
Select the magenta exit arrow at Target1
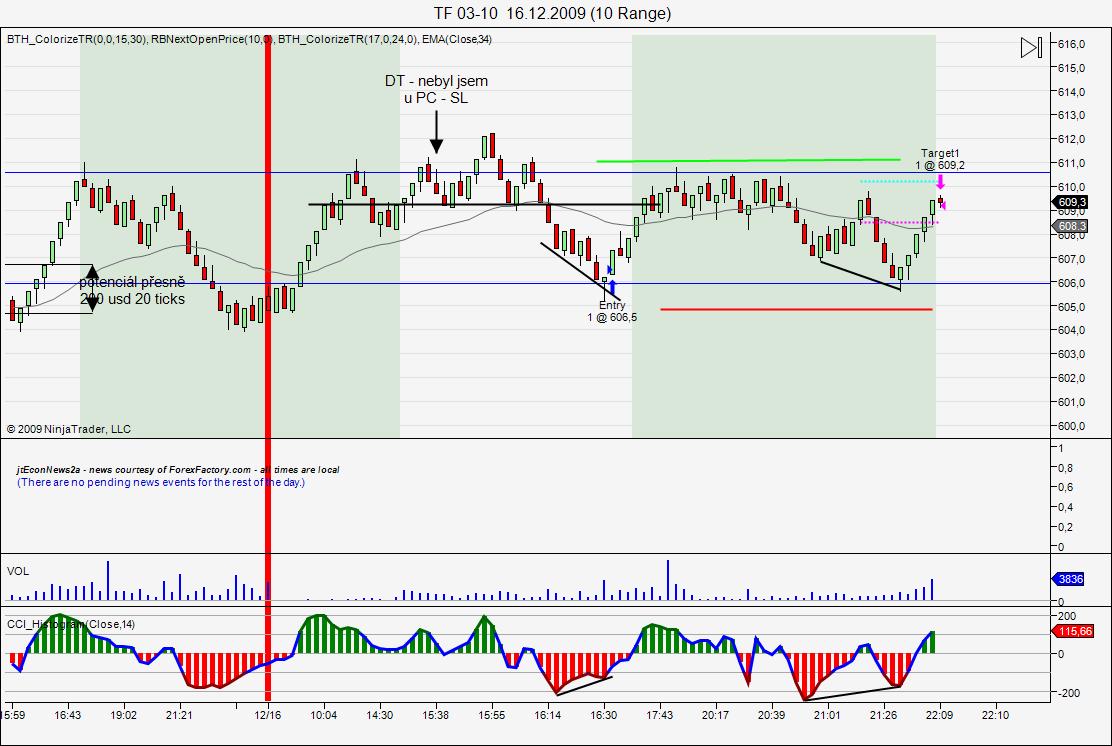[x=940, y=182]
